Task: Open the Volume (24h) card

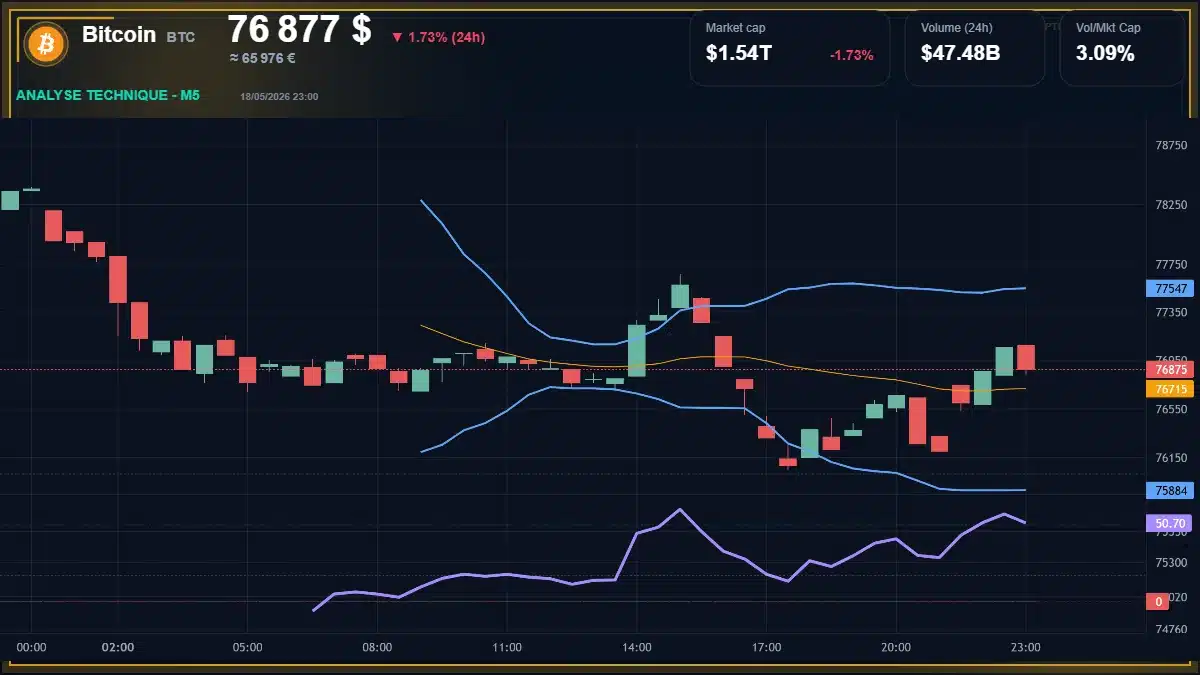Action: [975, 48]
